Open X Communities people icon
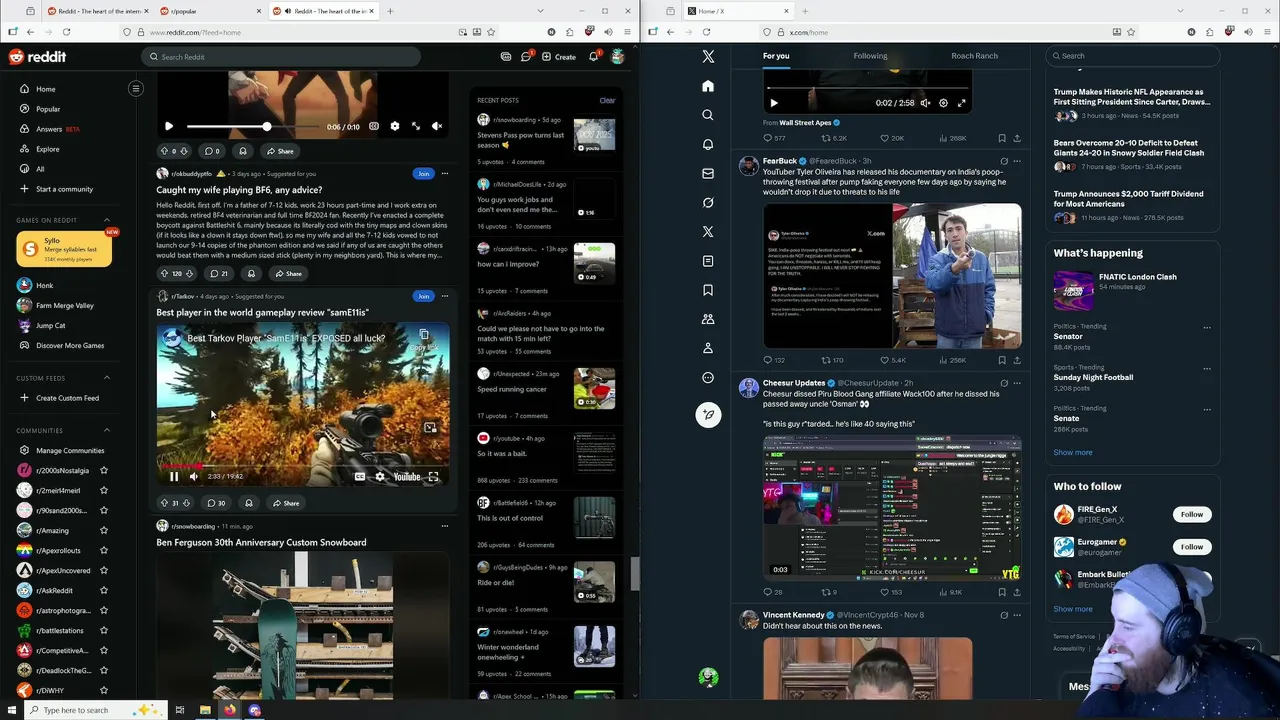This screenshot has height=720, width=1280. pos(708,319)
